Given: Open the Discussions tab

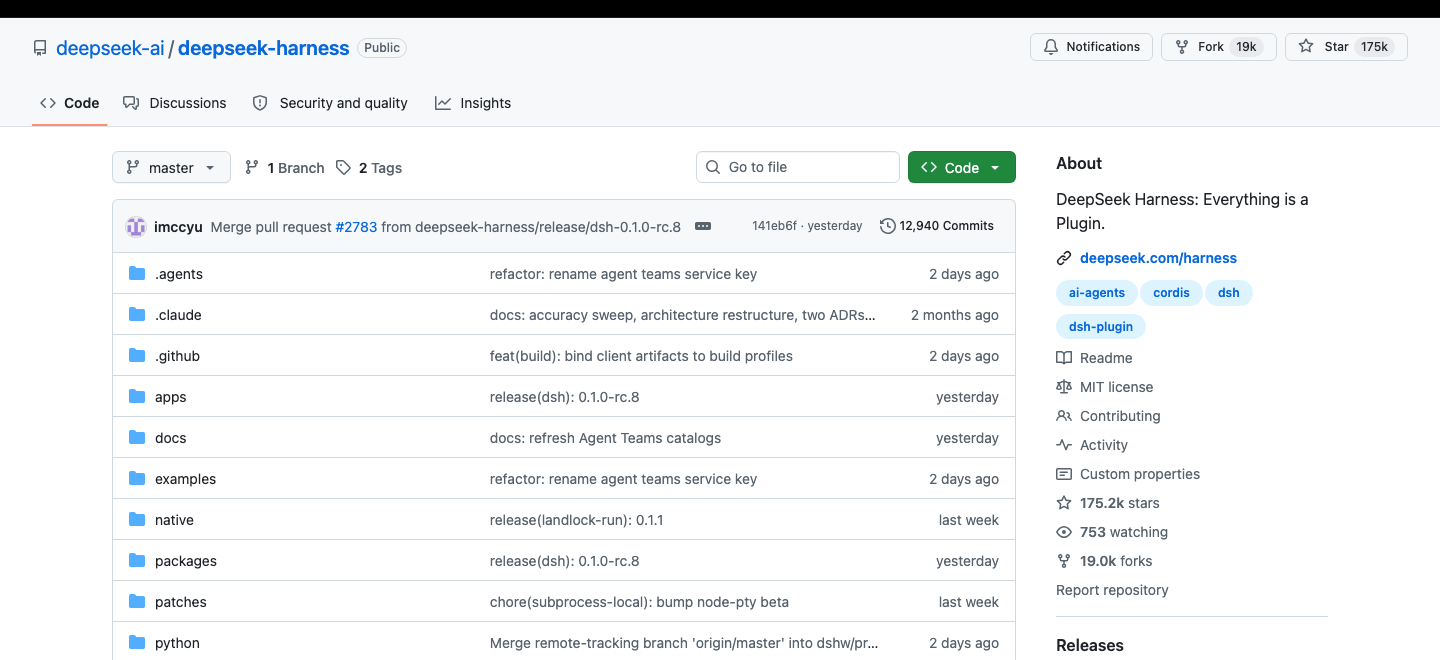Looking at the screenshot, I should coord(175,103).
